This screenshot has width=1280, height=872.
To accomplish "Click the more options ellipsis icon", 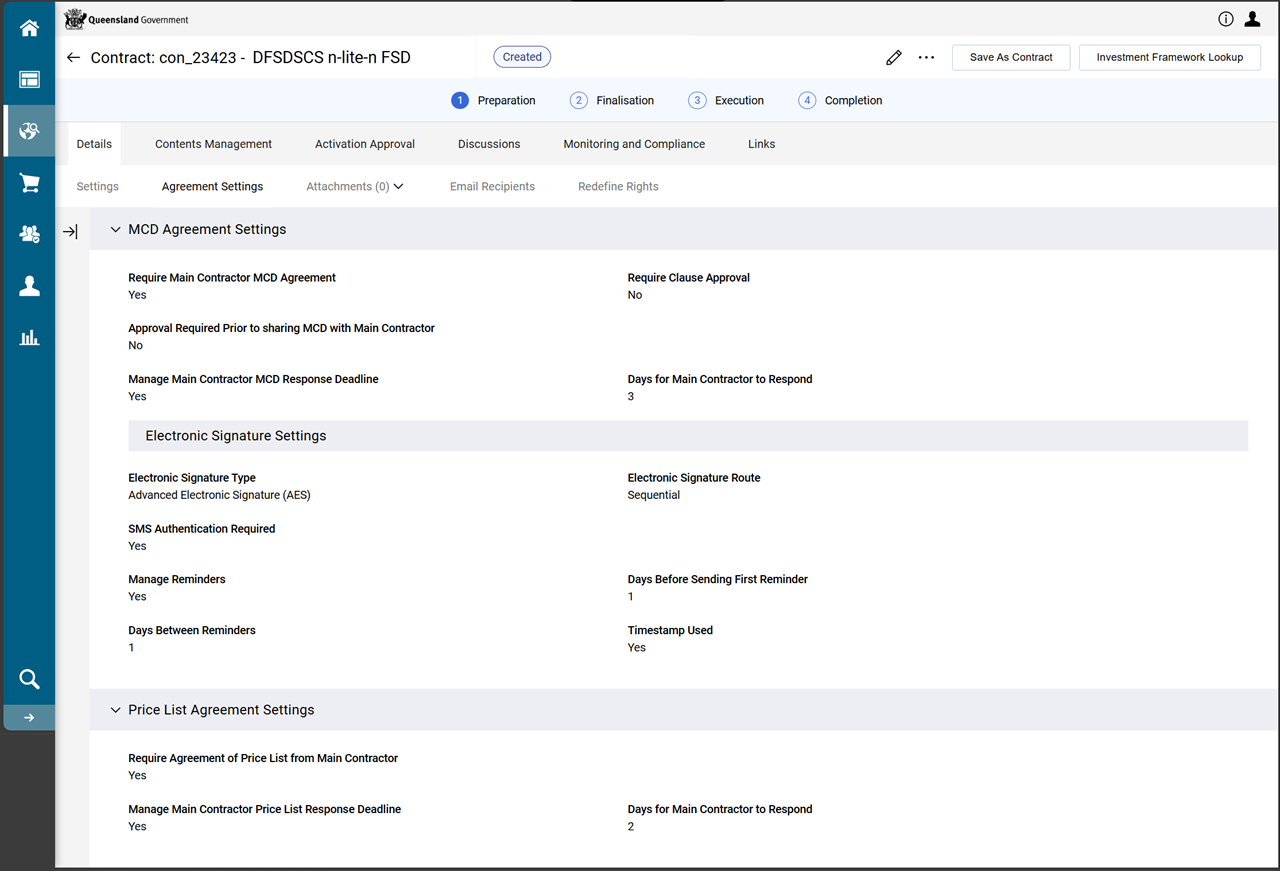I will tap(925, 57).
